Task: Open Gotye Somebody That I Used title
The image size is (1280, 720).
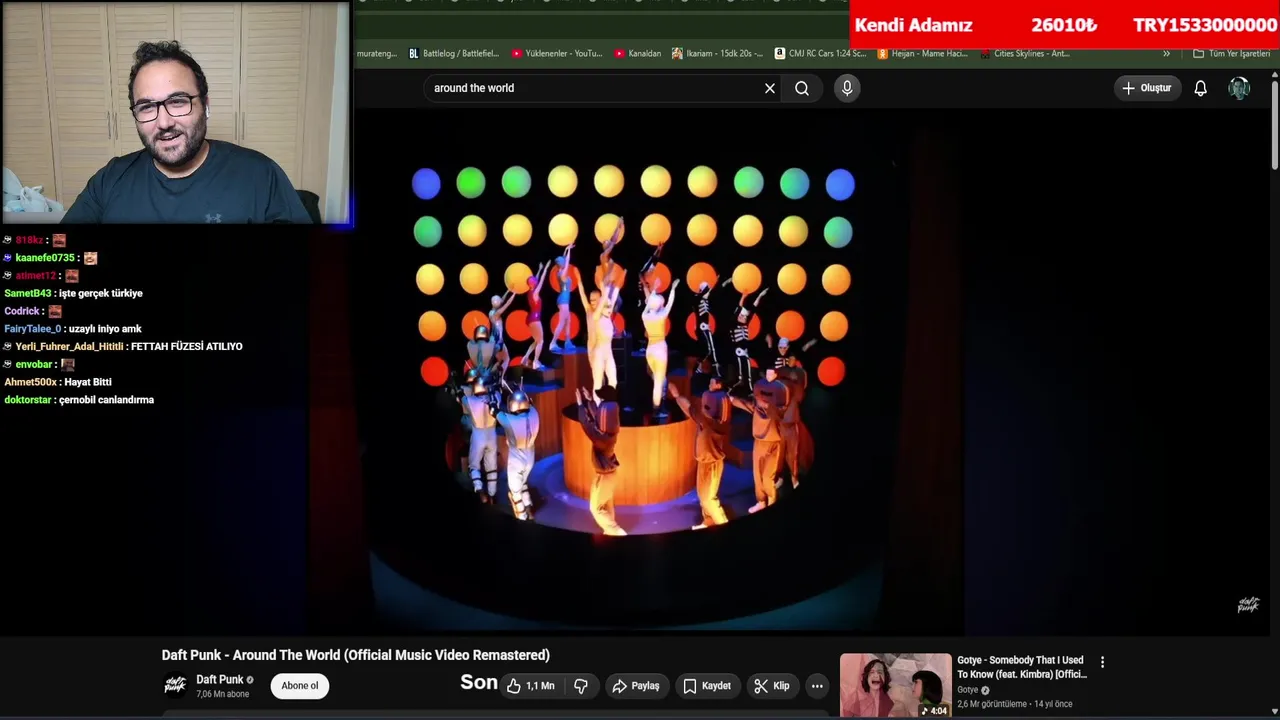Action: click(1021, 667)
